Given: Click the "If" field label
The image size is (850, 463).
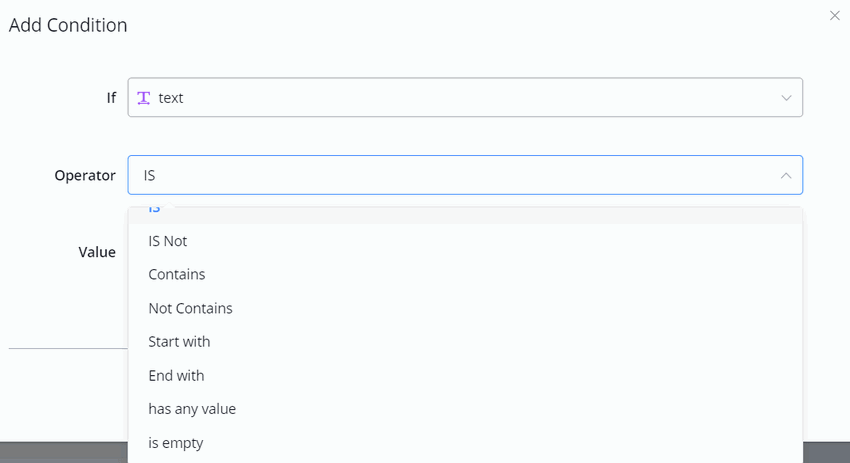Looking at the screenshot, I should coord(111,98).
